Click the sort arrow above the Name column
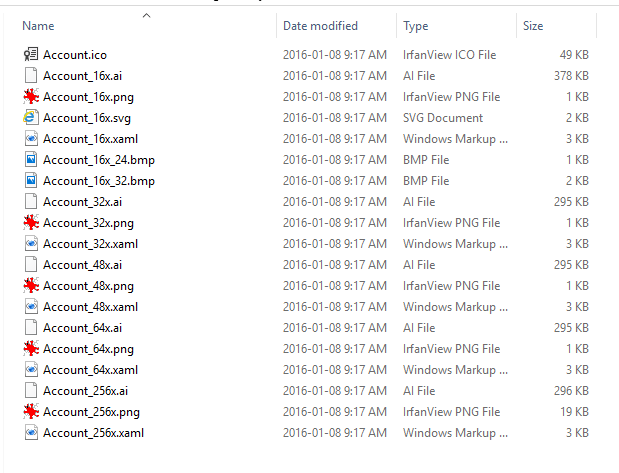 click(146, 15)
